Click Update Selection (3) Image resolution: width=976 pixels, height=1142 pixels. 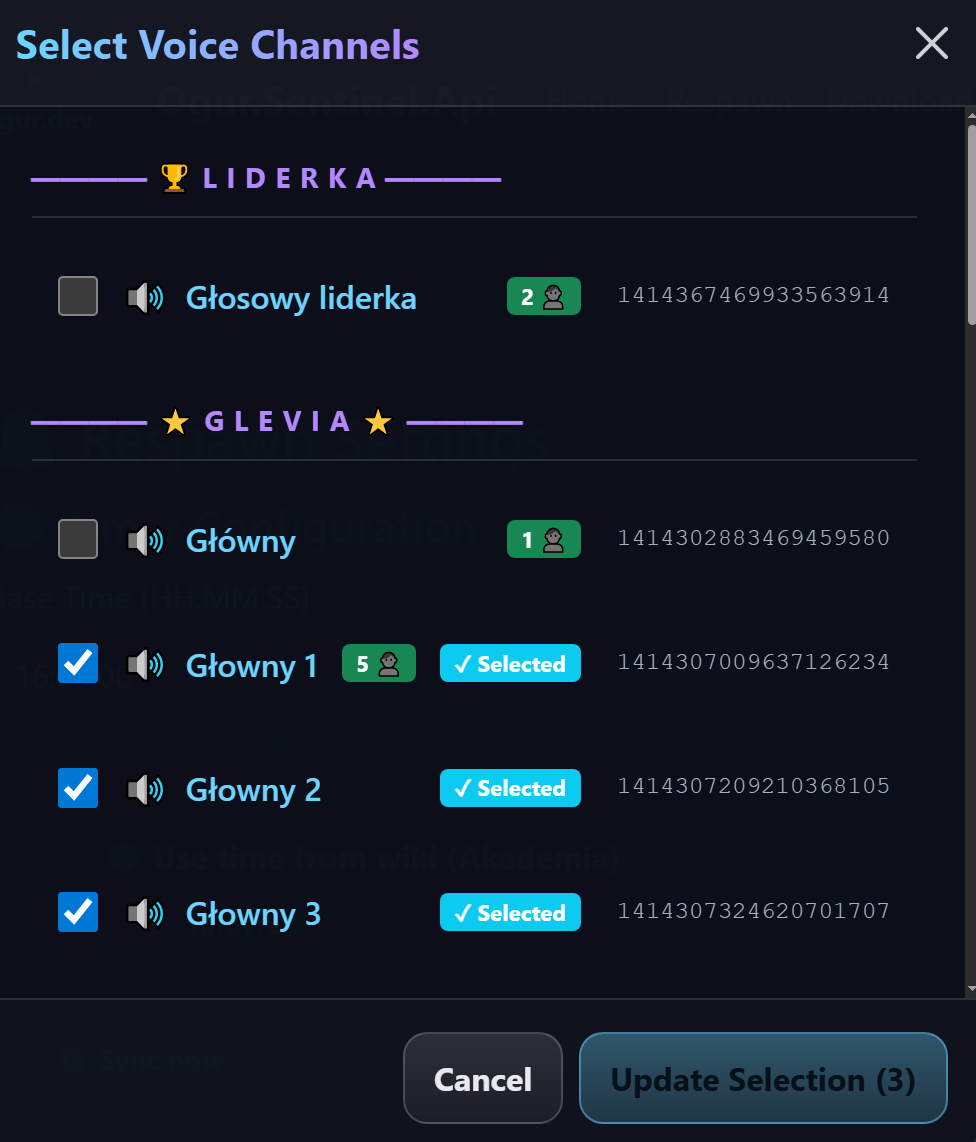click(x=762, y=1079)
